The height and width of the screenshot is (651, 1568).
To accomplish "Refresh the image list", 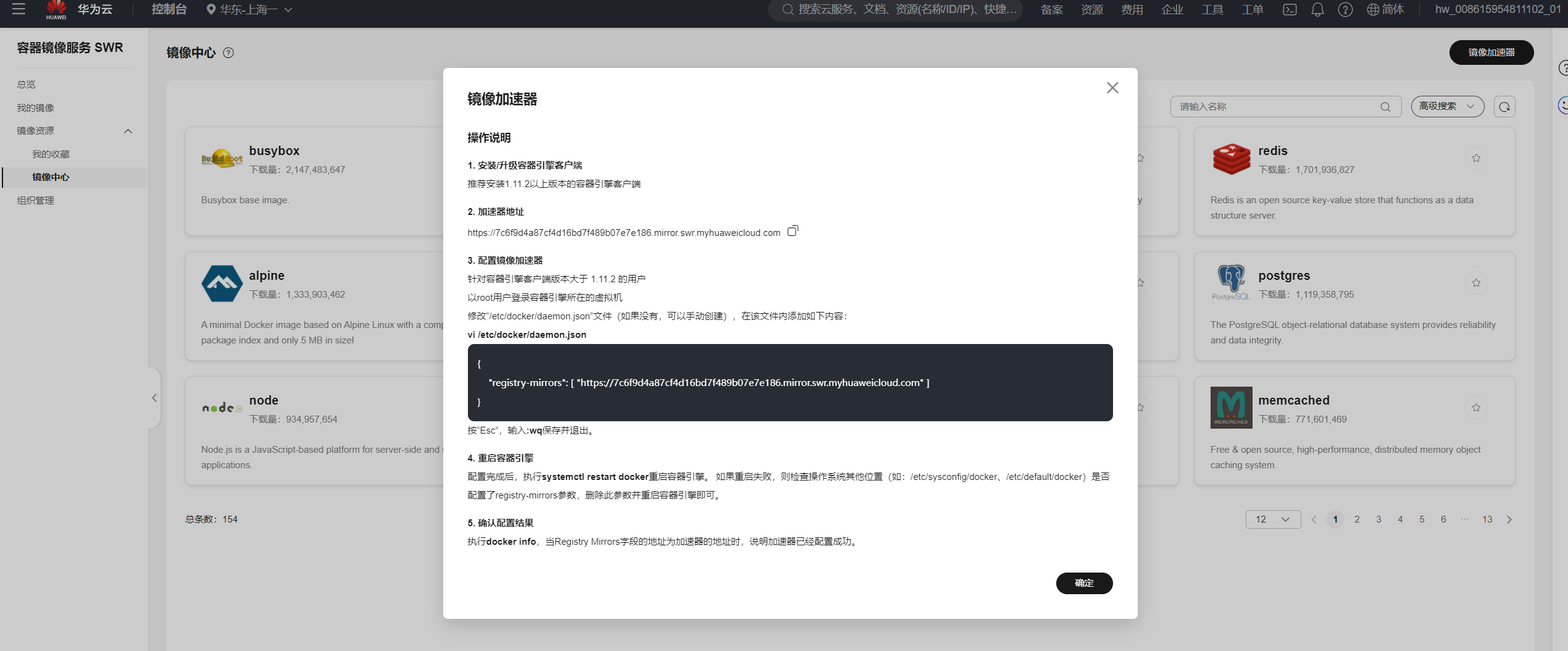I will pos(1504,107).
